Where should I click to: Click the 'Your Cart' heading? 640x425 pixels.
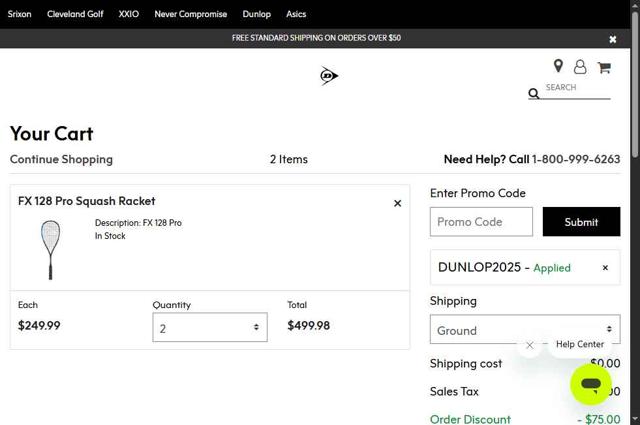point(51,134)
